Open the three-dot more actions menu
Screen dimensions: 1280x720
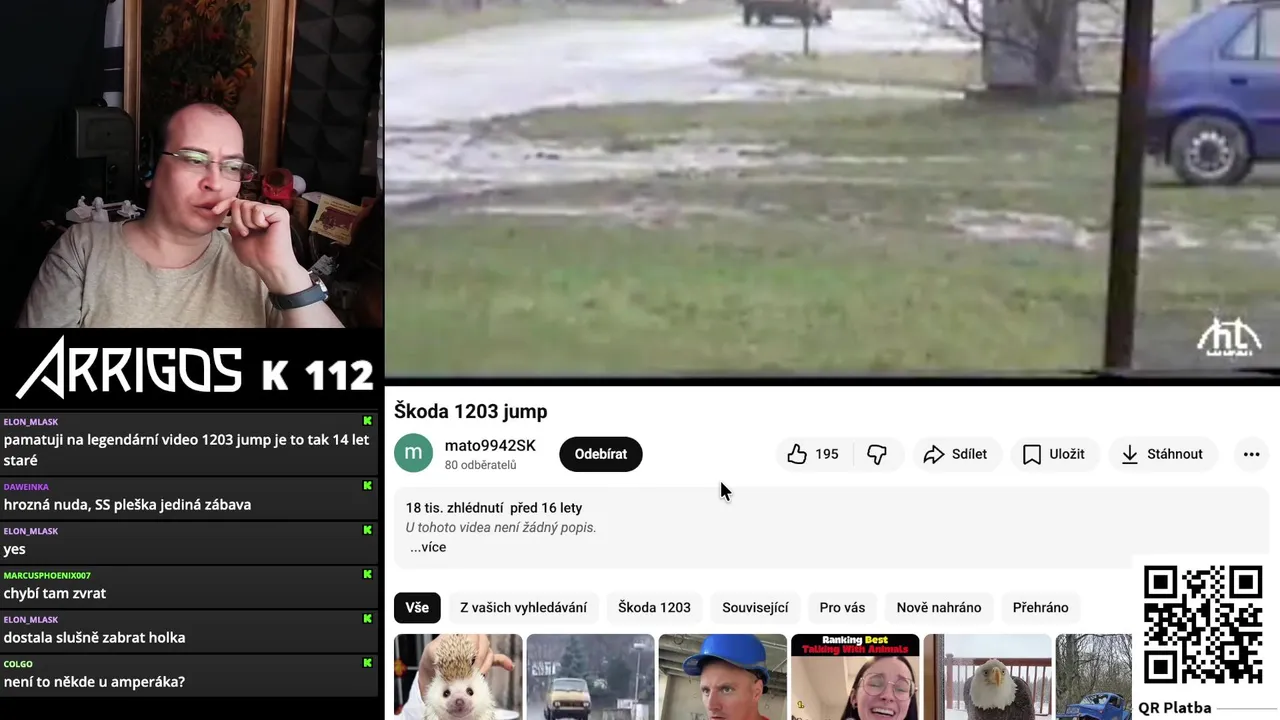coord(1251,454)
